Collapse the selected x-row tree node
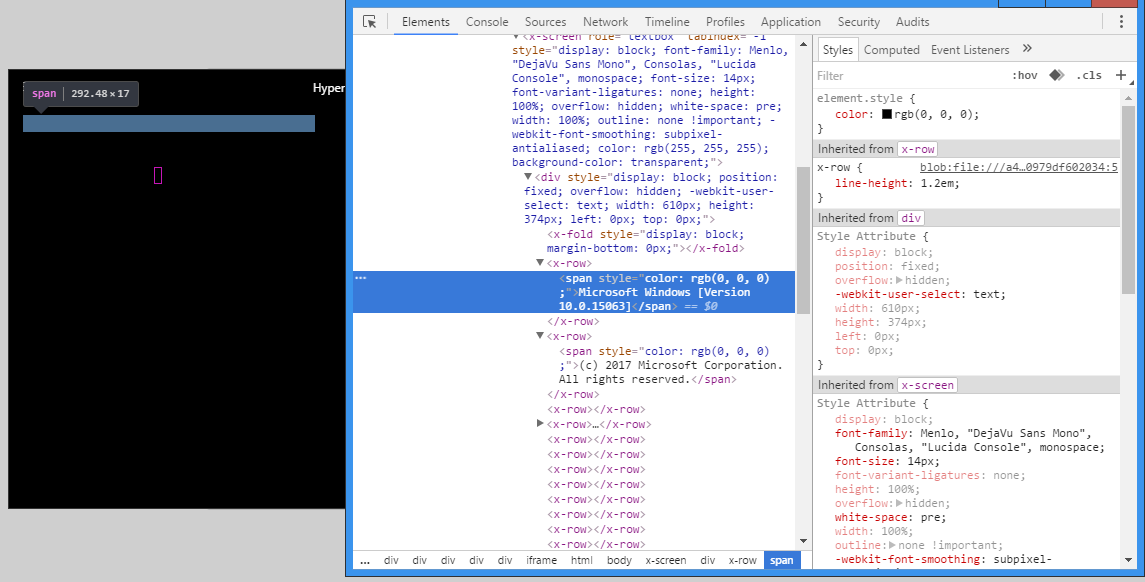The height and width of the screenshot is (582, 1145). tap(540, 262)
